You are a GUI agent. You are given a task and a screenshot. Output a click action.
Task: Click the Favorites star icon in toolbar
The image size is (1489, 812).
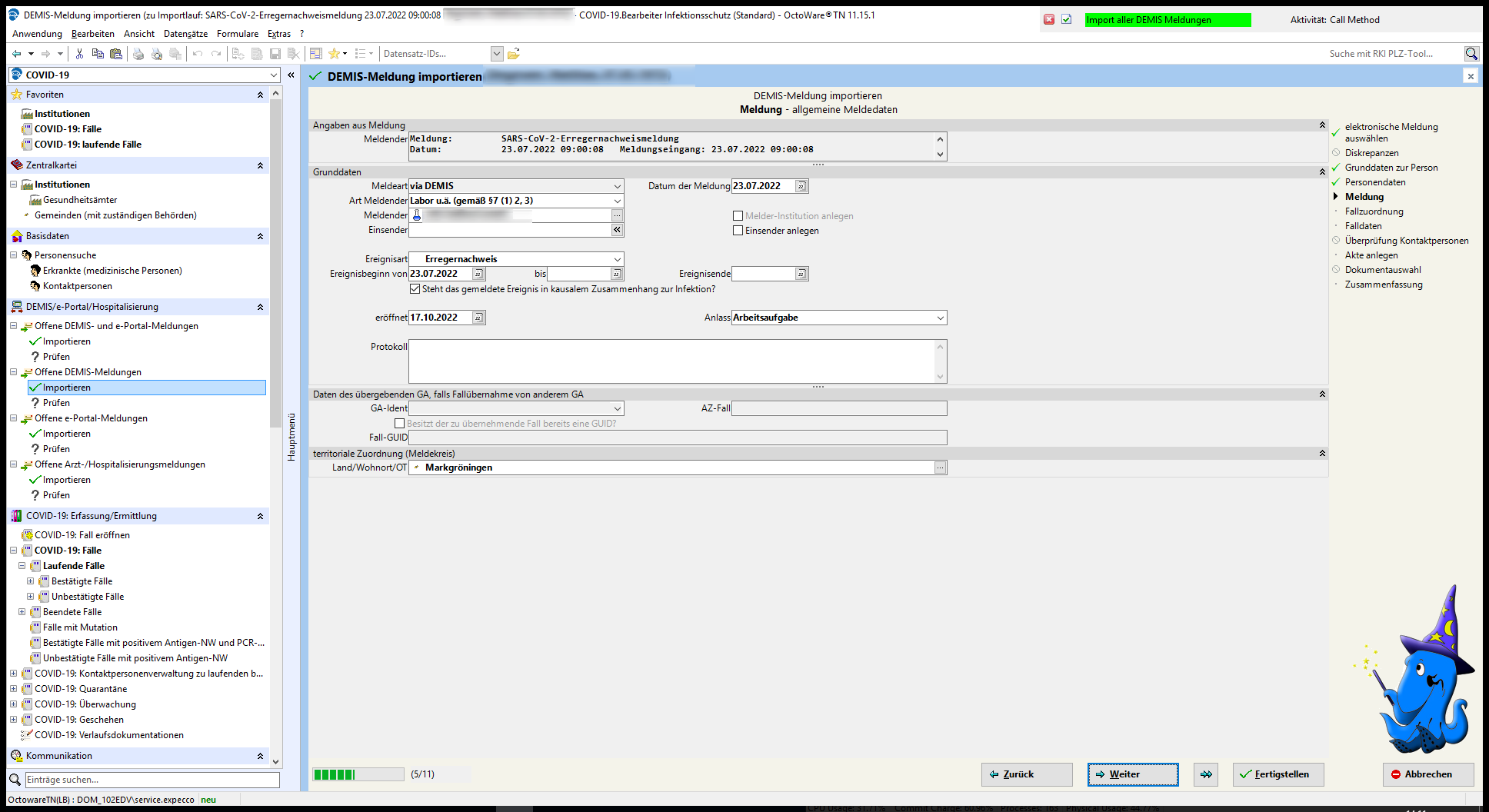coord(334,54)
